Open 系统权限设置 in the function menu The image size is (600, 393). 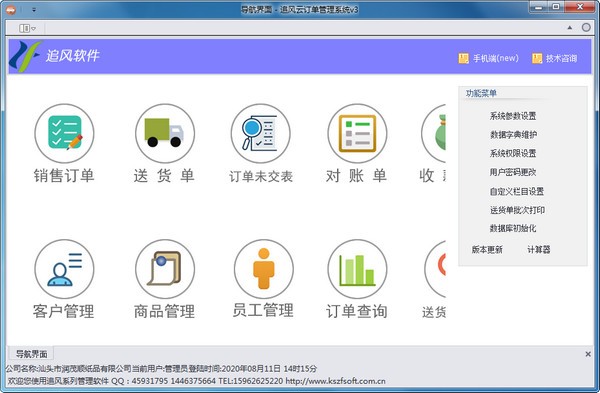(x=513, y=153)
